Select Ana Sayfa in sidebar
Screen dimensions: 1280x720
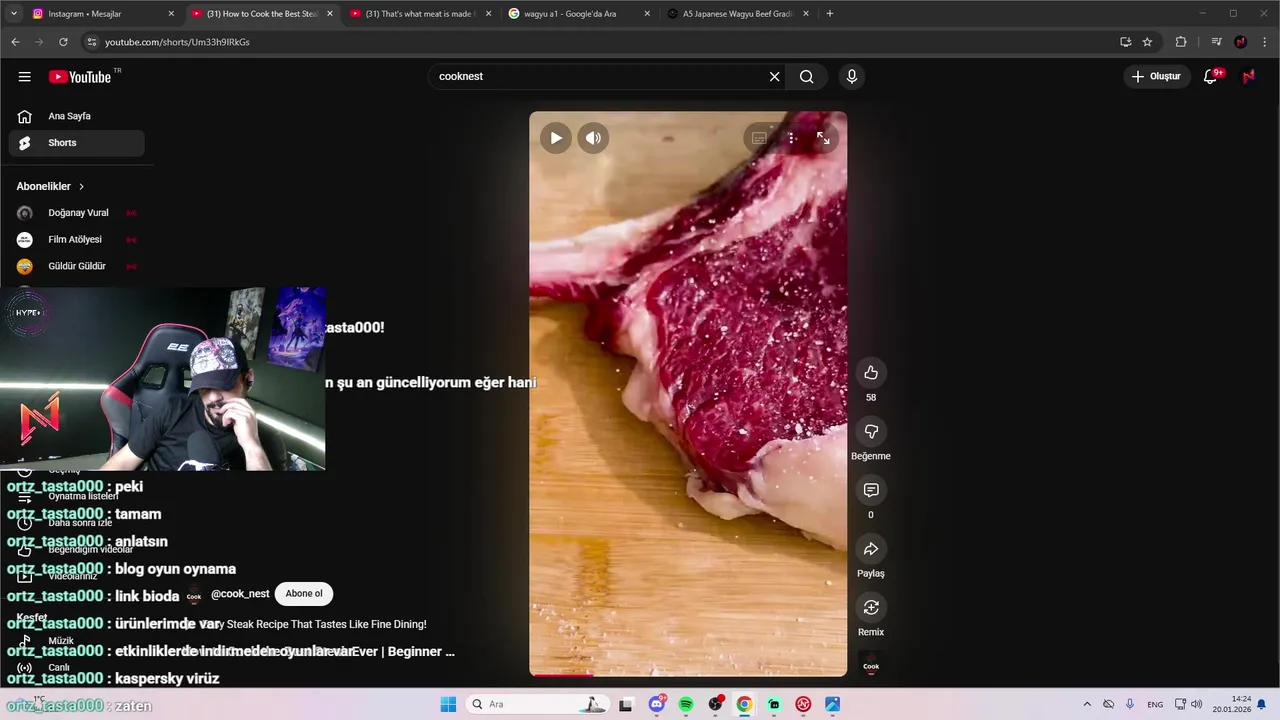[x=76, y=116]
